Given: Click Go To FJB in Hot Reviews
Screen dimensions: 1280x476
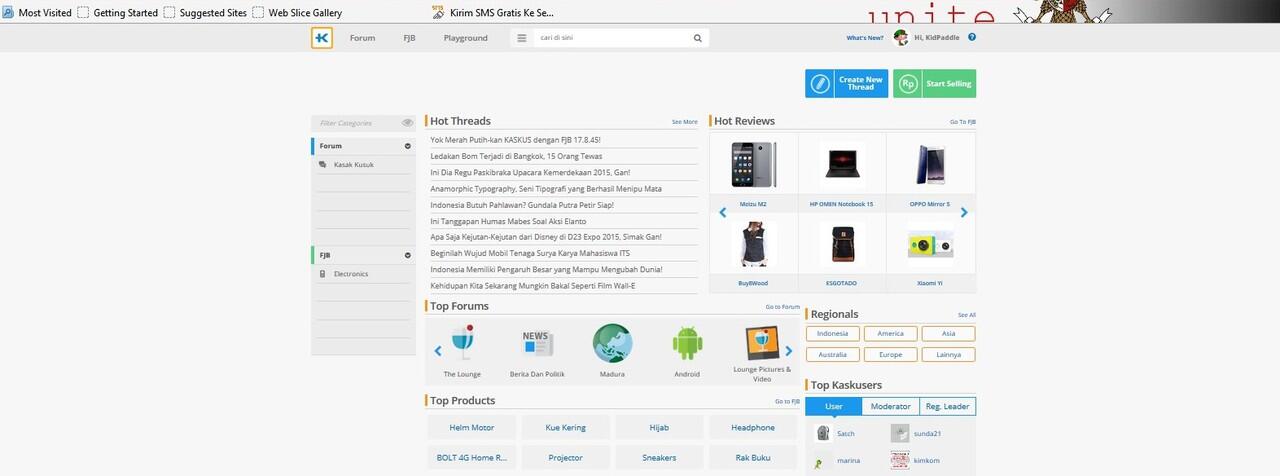Looking at the screenshot, I should 963,122.
